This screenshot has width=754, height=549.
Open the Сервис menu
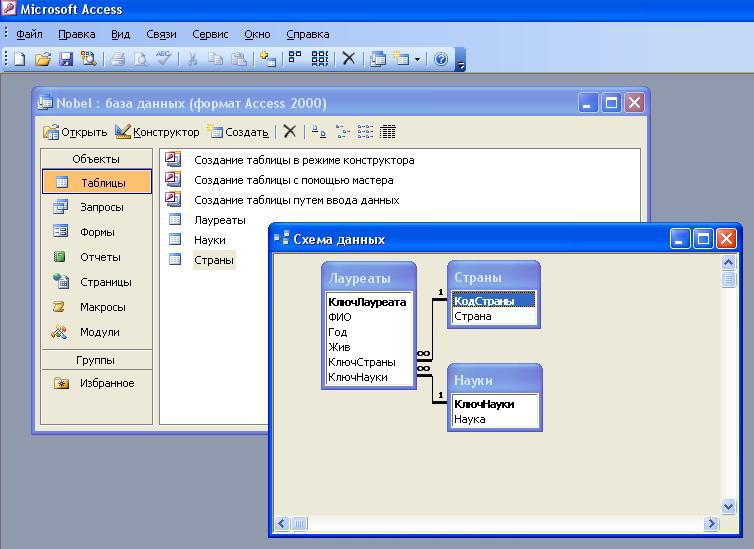click(210, 34)
